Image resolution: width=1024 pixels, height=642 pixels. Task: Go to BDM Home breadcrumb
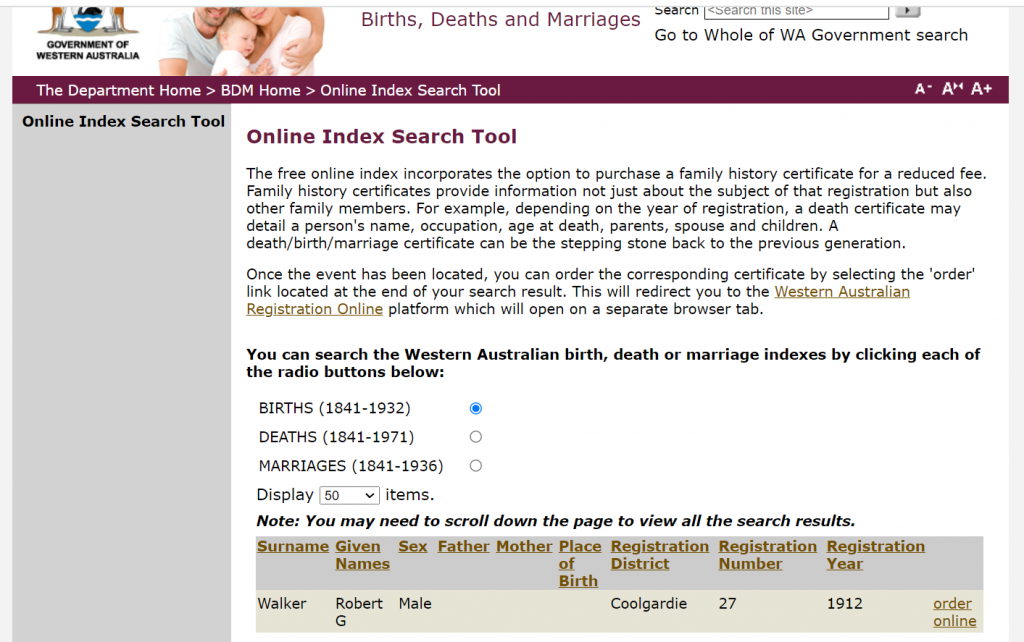[260, 90]
